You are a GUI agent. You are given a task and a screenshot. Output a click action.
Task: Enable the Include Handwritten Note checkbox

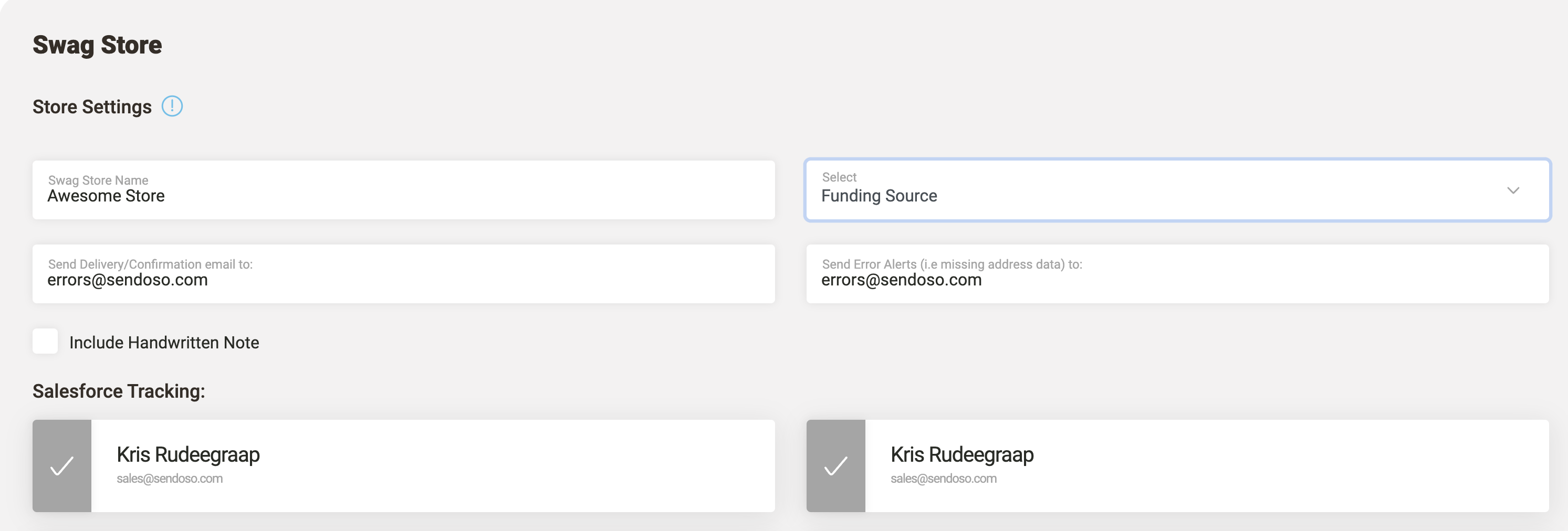point(45,341)
